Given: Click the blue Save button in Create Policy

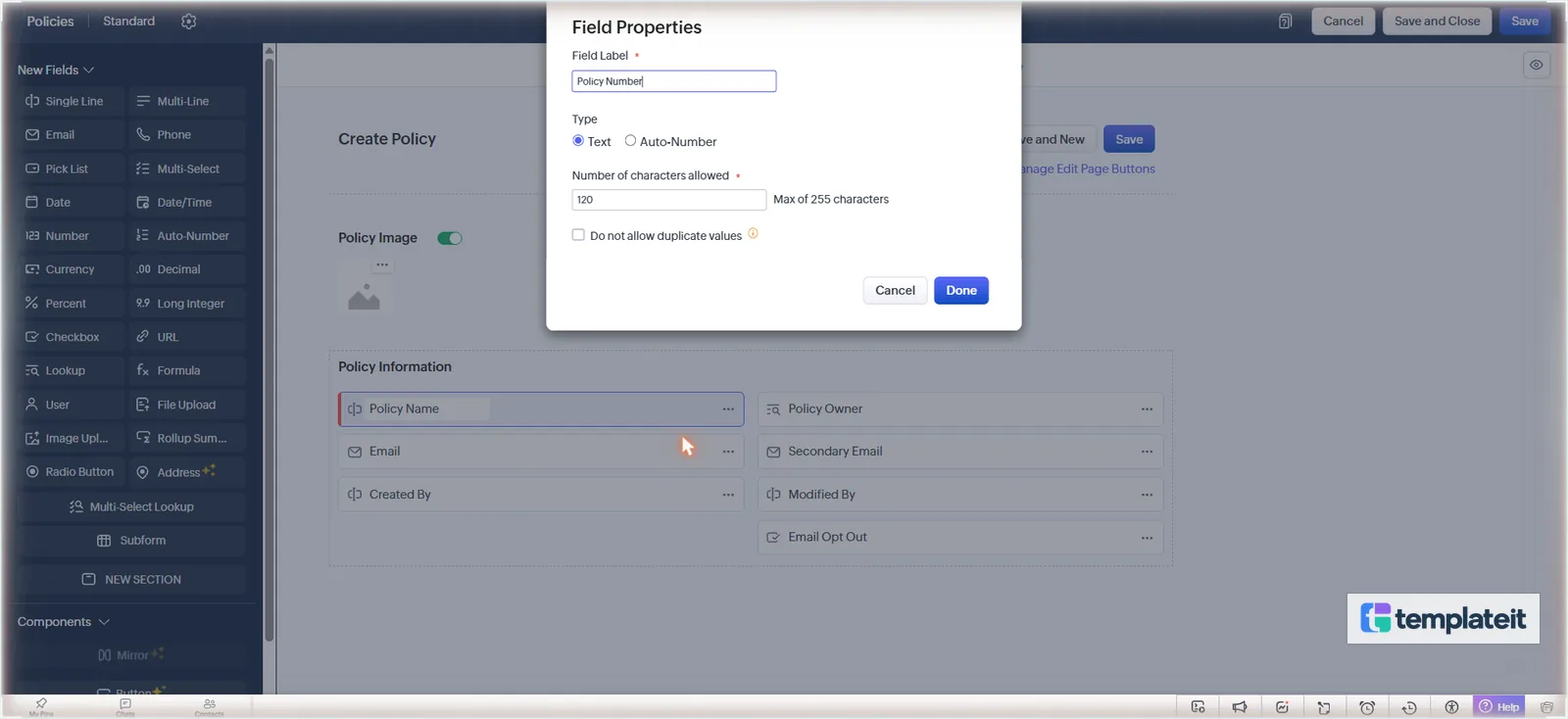Looking at the screenshot, I should point(1129,139).
